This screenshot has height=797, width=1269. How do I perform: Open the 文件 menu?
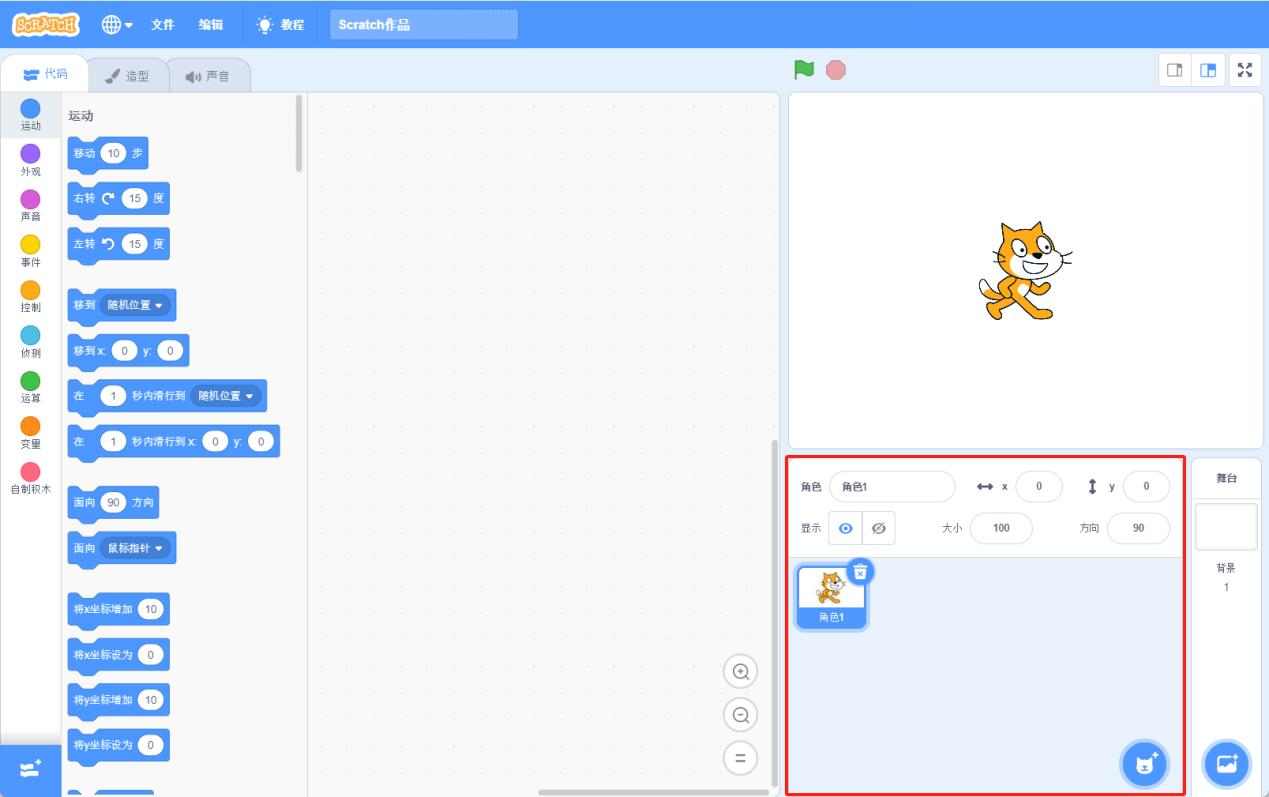(x=162, y=25)
